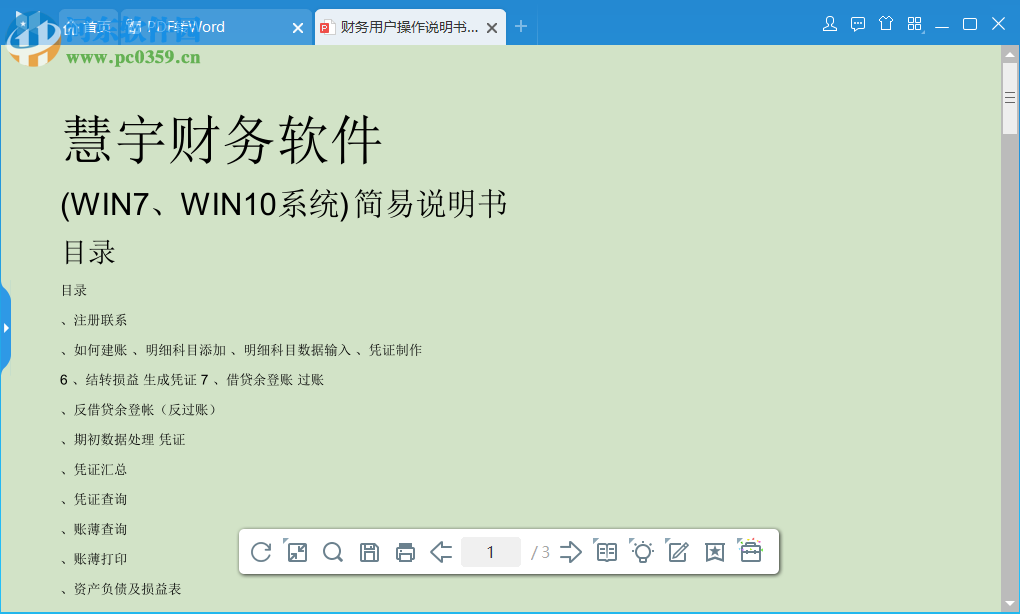Open two-page reading mode
Viewport: 1020px width, 614px height.
(x=606, y=551)
